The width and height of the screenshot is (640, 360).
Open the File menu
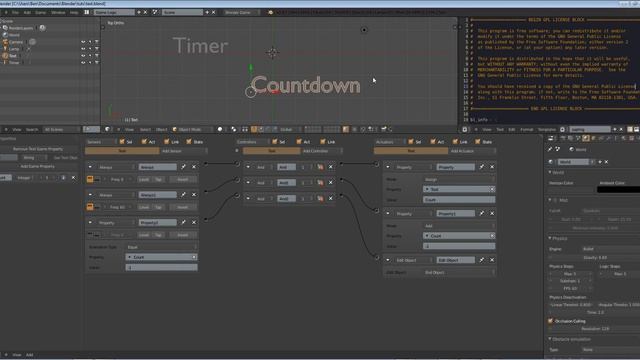point(15,12)
